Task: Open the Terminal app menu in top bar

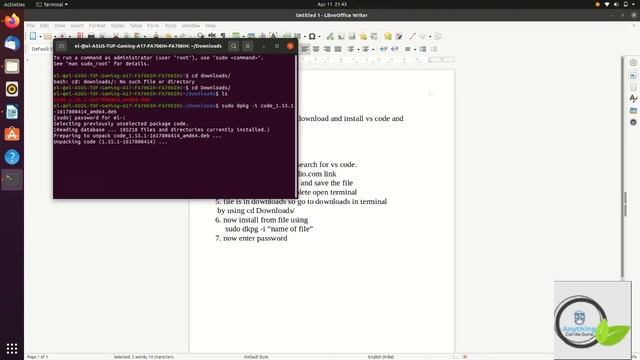Action: 52,4
